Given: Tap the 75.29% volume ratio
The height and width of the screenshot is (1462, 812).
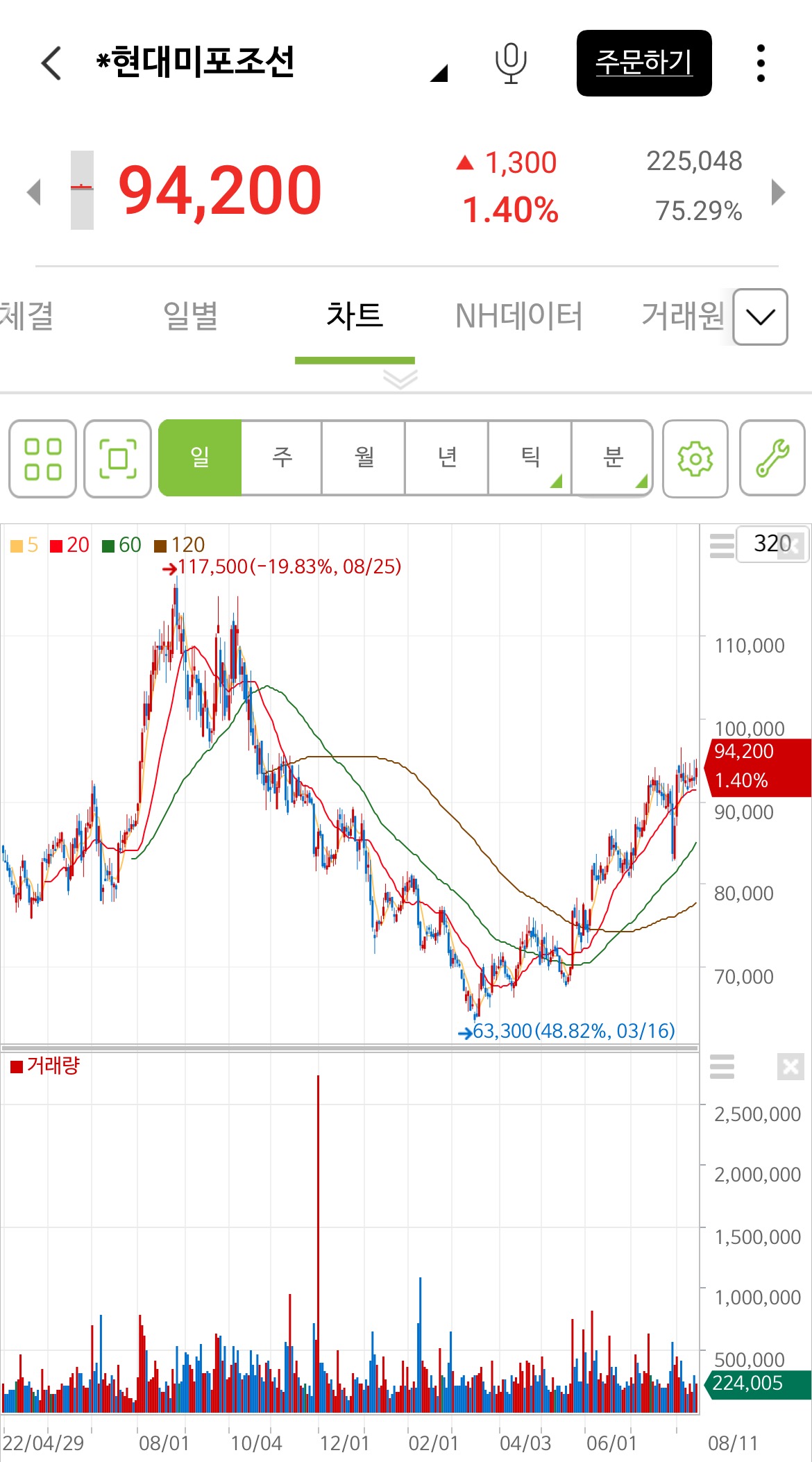Looking at the screenshot, I should pyautogui.click(x=699, y=211).
